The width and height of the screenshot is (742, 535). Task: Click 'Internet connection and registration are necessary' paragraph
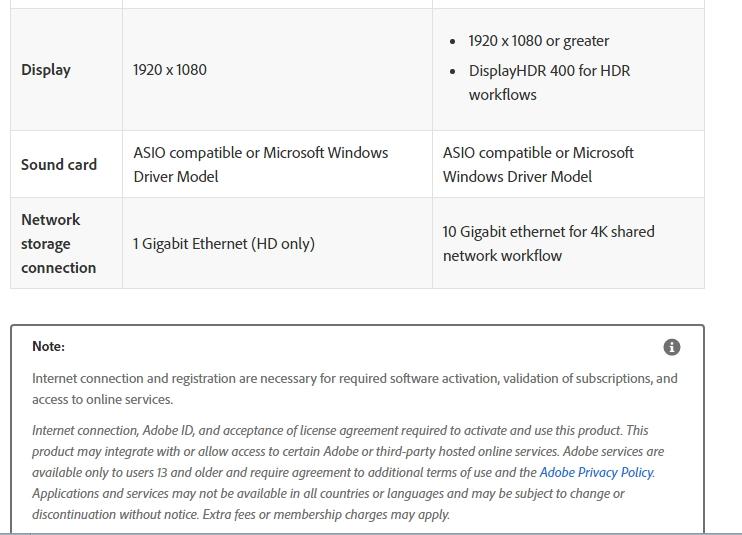click(x=354, y=389)
